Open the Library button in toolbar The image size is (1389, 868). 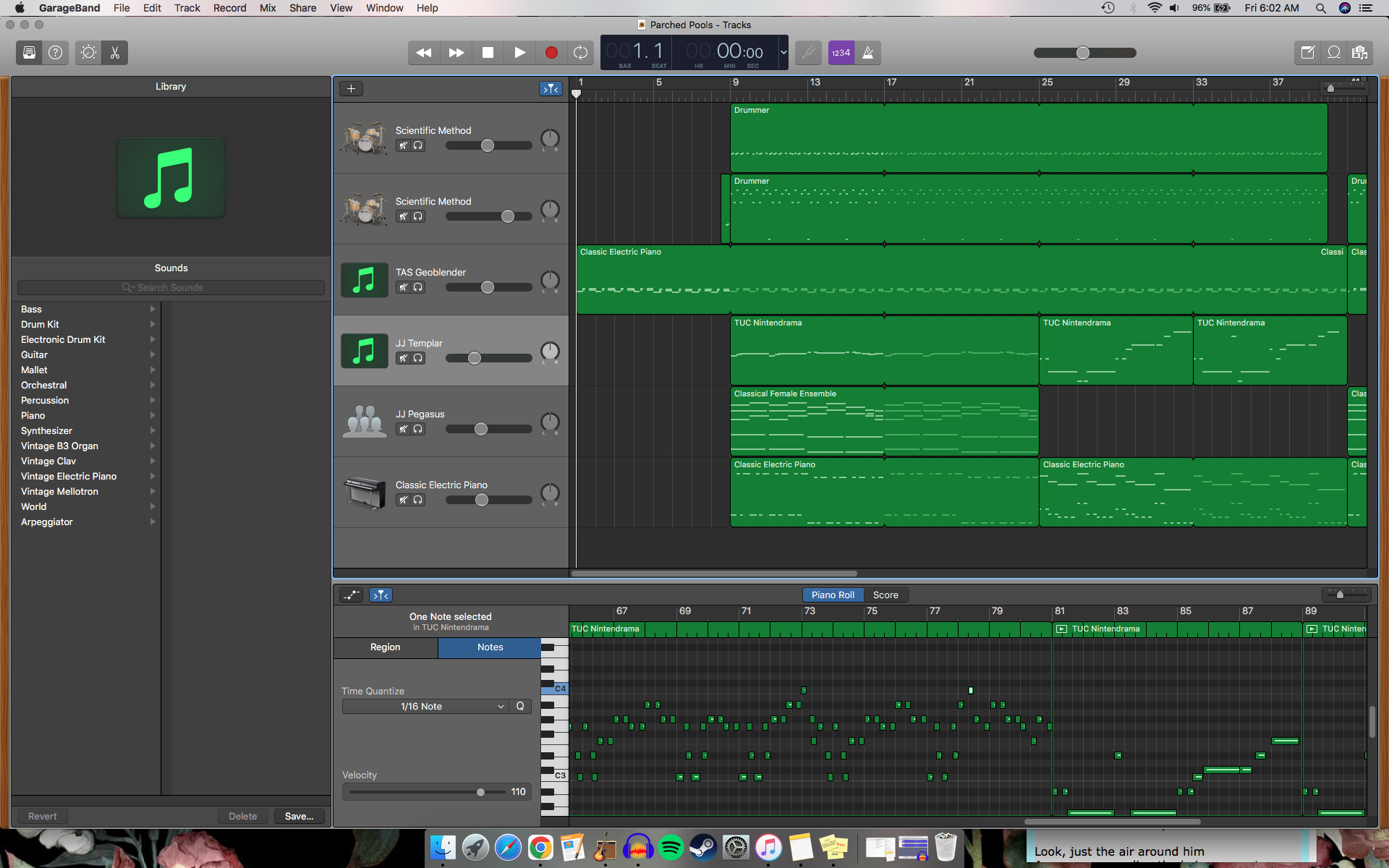29,53
